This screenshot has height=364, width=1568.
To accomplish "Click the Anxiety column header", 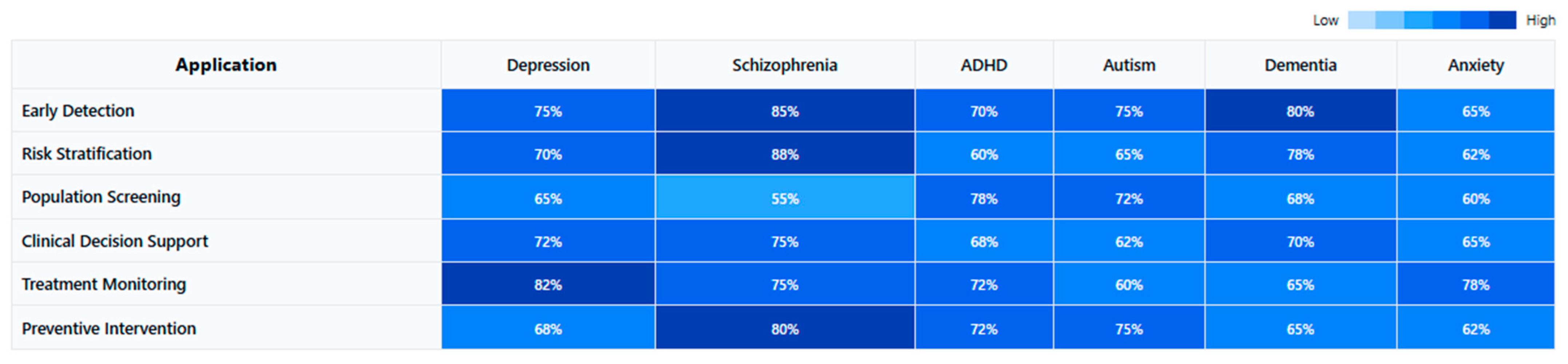I will pos(1476,65).
